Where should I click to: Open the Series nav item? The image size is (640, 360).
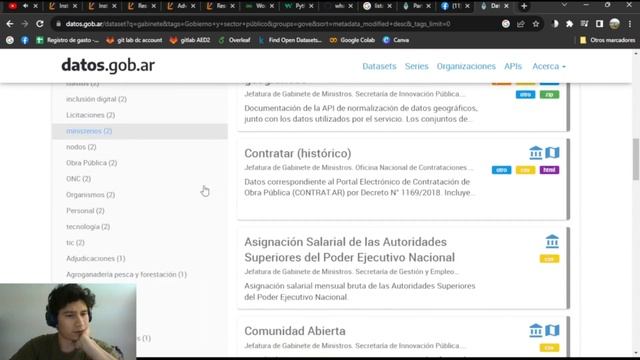pyautogui.click(x=416, y=66)
